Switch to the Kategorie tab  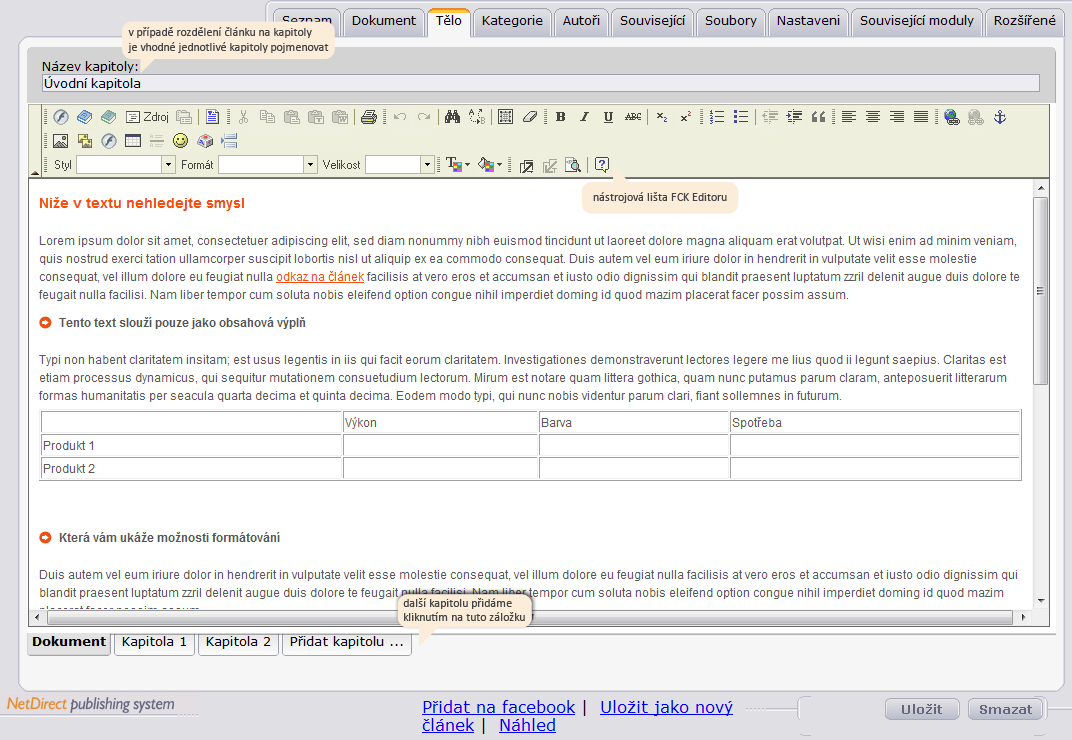point(512,21)
